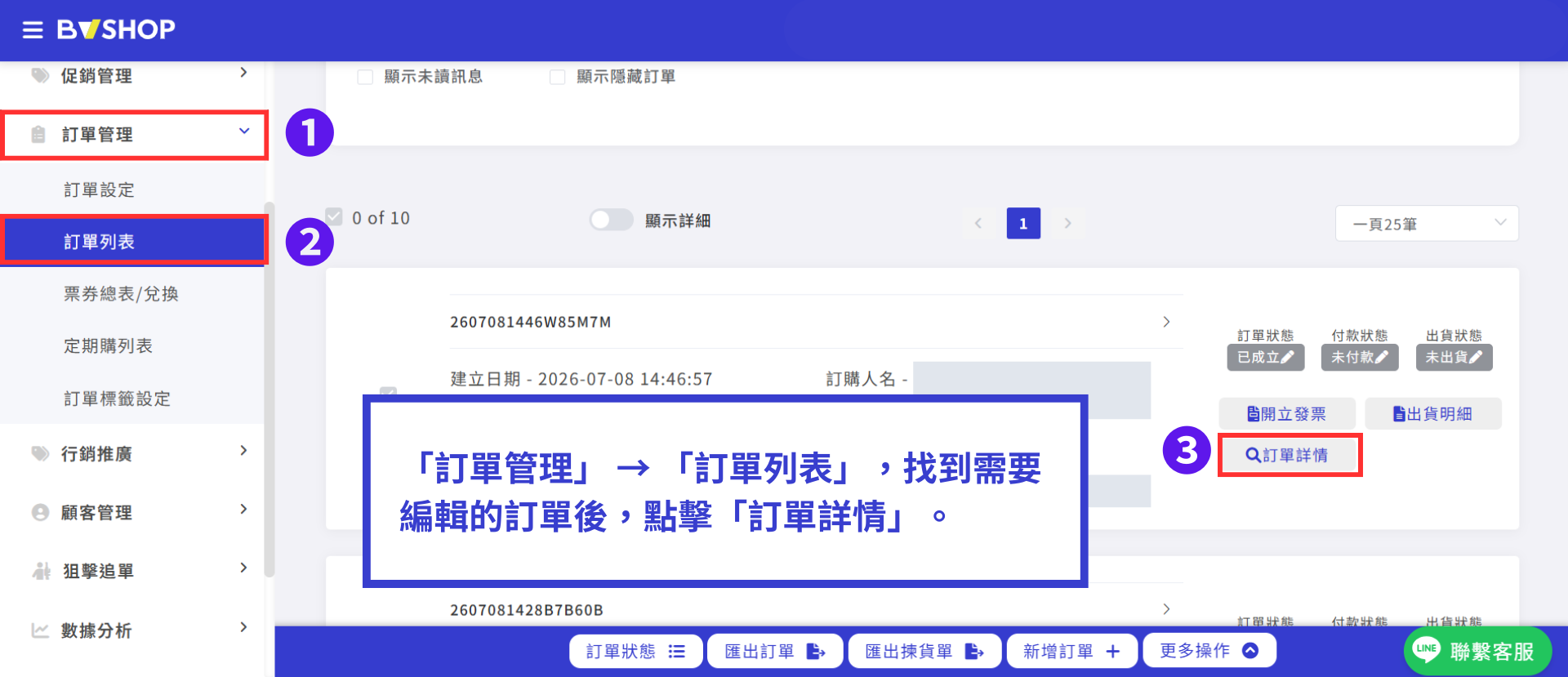Expand the 促銷管理 menu

(x=243, y=73)
